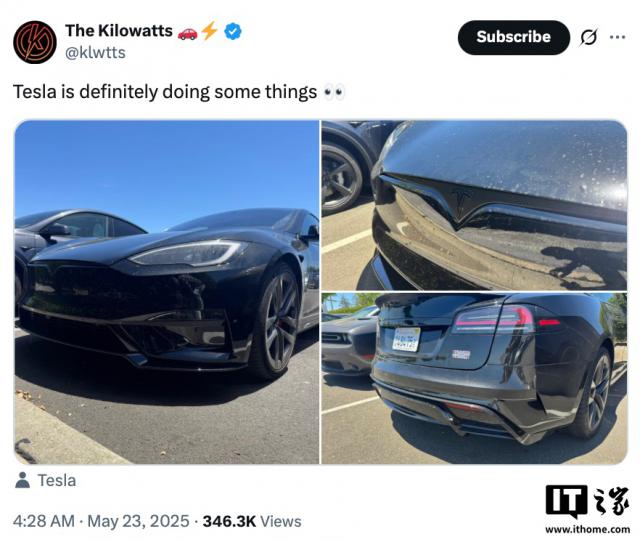
Task: Click the @klwtts handle
Action: [95, 52]
